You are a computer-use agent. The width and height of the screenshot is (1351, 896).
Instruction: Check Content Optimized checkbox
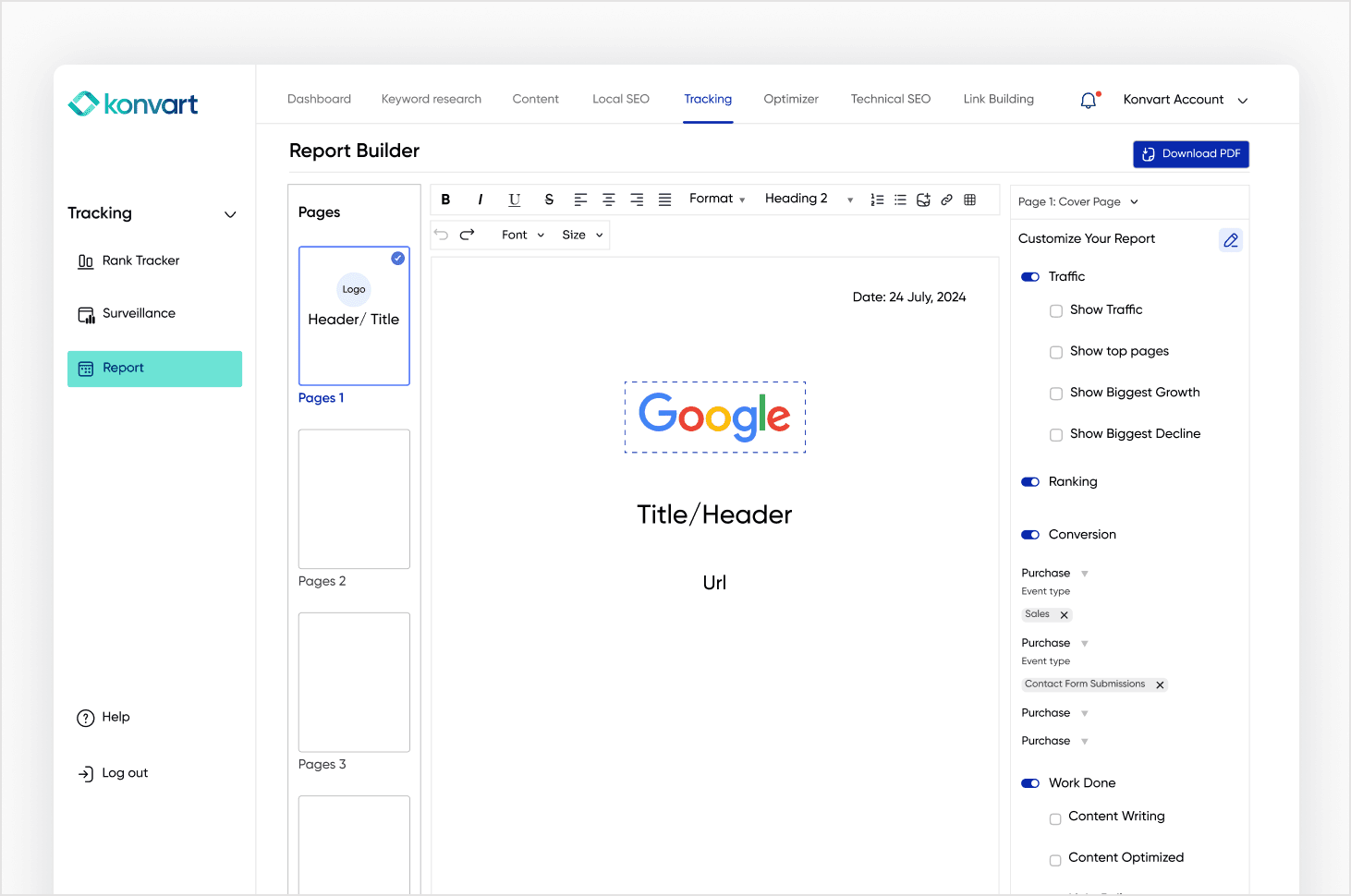coord(1055,861)
